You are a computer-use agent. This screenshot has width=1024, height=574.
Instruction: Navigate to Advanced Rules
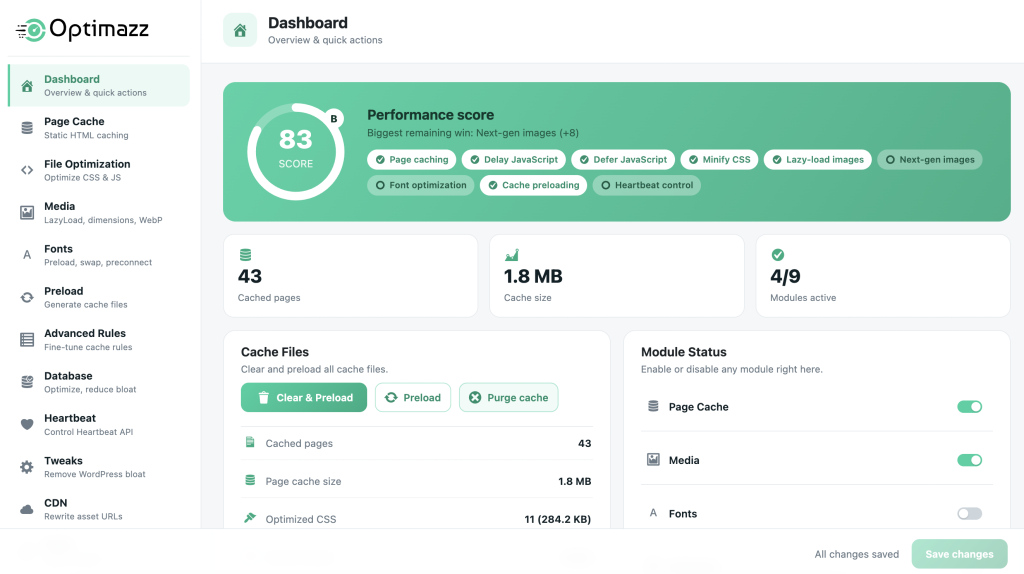click(x=99, y=340)
